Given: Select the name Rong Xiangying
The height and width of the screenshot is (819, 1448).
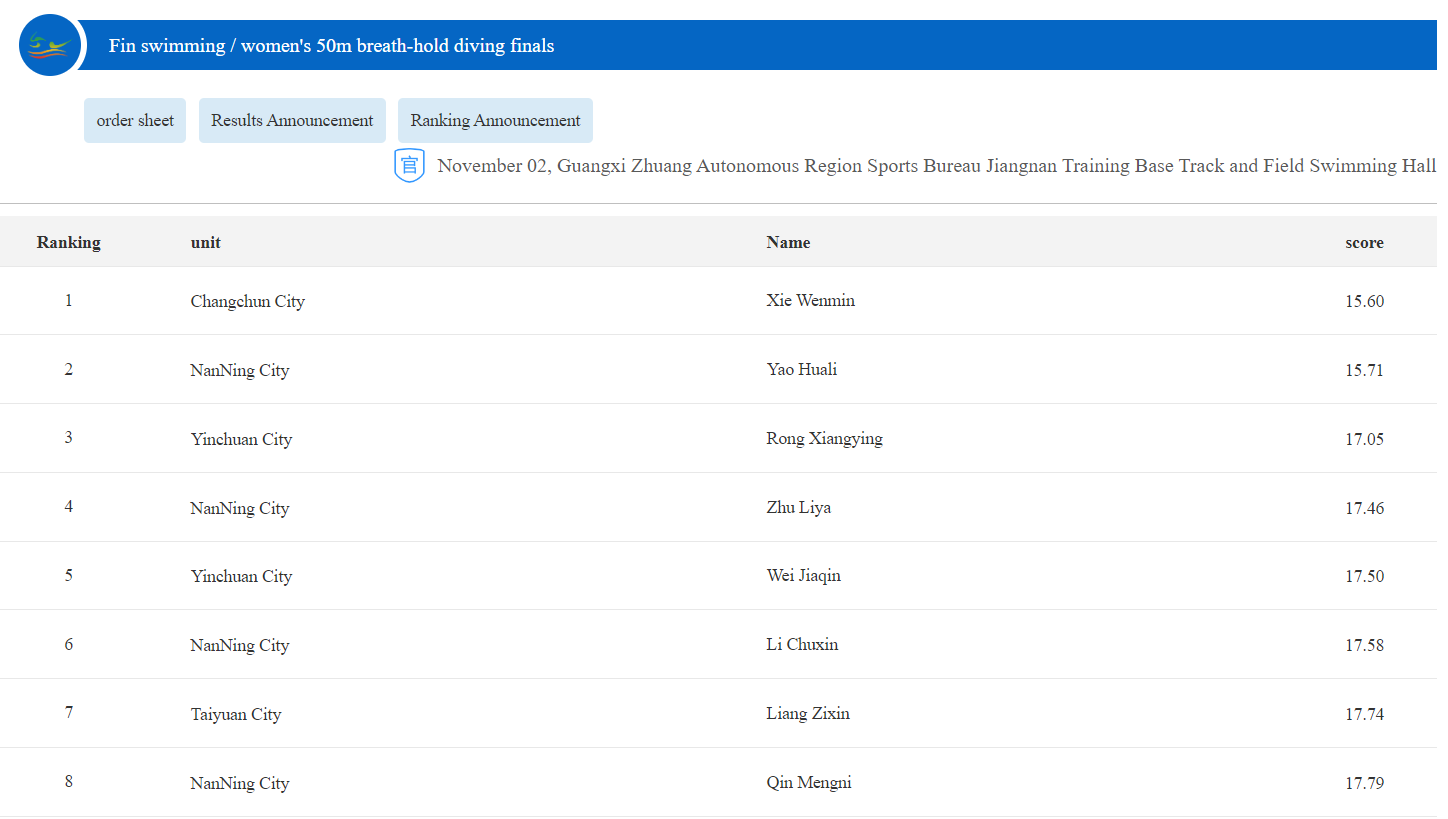Looking at the screenshot, I should [825, 438].
